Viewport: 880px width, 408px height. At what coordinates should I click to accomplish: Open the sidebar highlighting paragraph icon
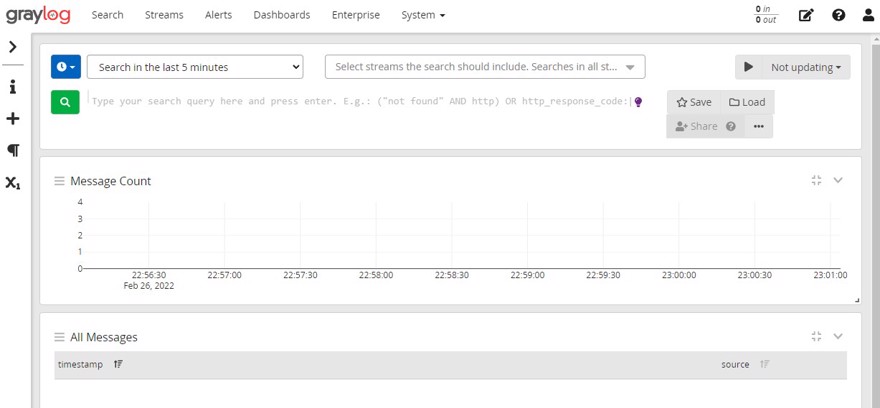13,150
